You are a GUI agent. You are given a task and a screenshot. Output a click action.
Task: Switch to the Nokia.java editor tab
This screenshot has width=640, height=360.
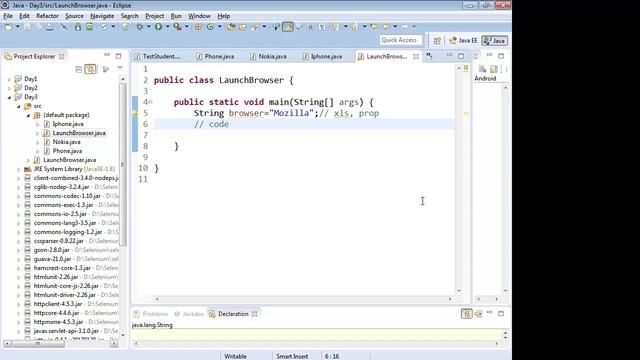pos(268,56)
